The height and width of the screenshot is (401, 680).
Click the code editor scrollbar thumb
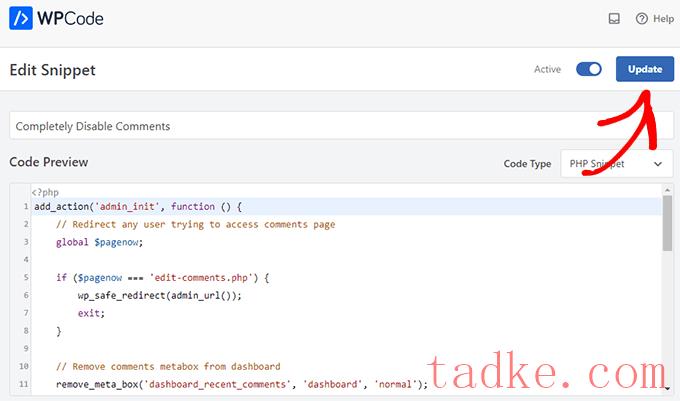click(667, 223)
